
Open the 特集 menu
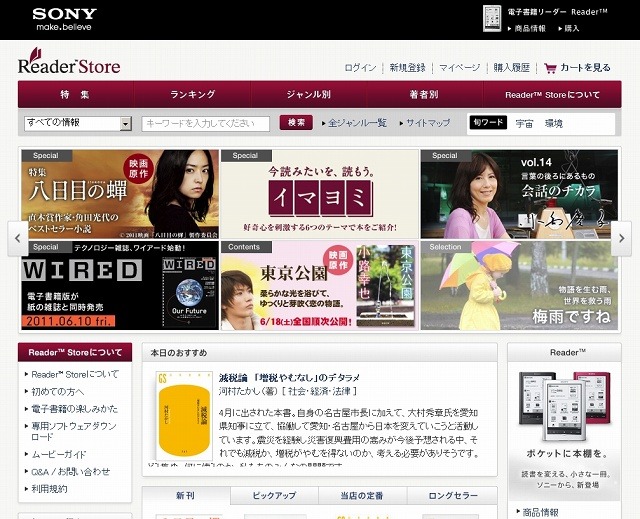point(76,94)
